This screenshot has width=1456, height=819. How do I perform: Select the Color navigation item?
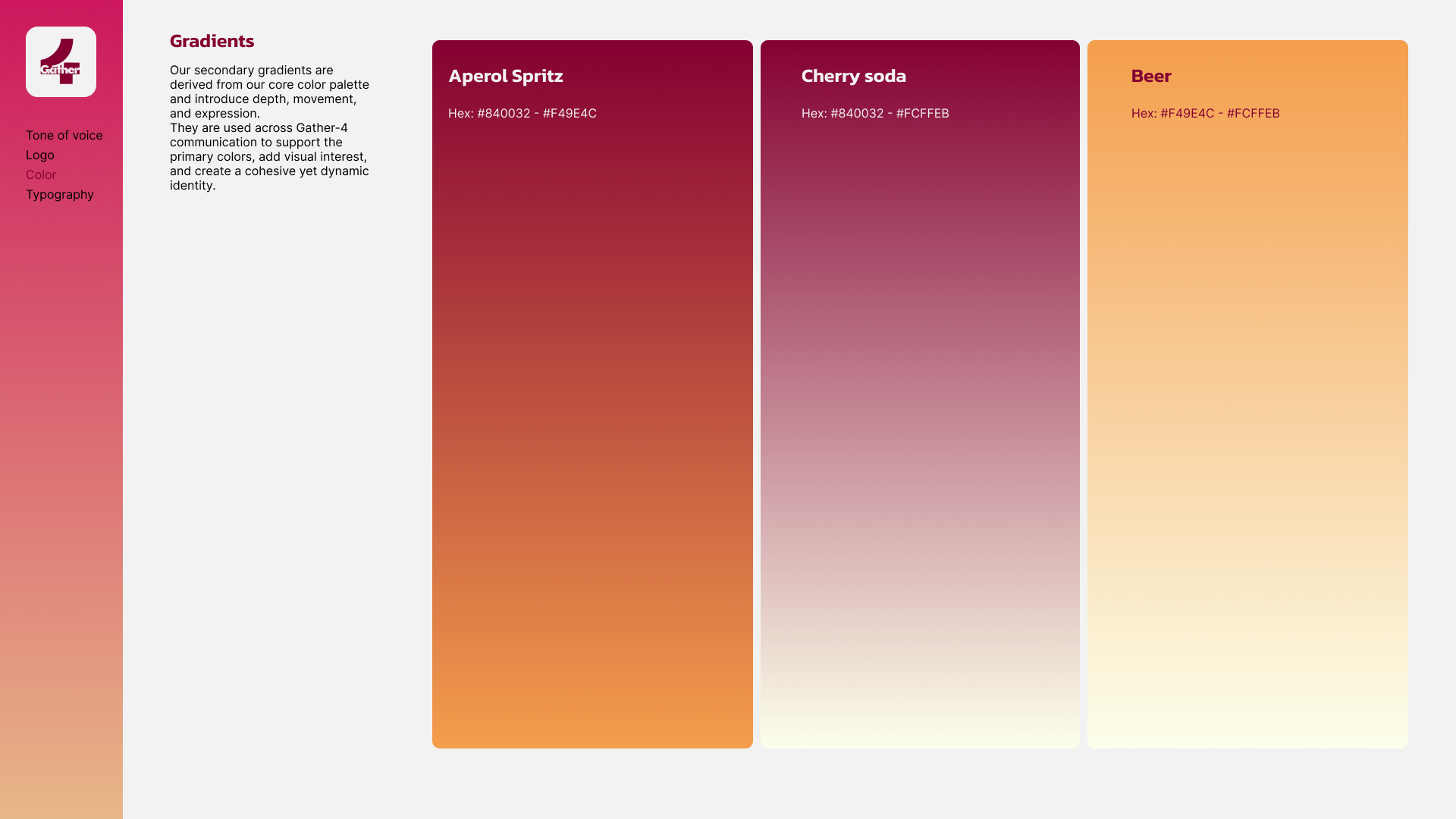pos(41,174)
